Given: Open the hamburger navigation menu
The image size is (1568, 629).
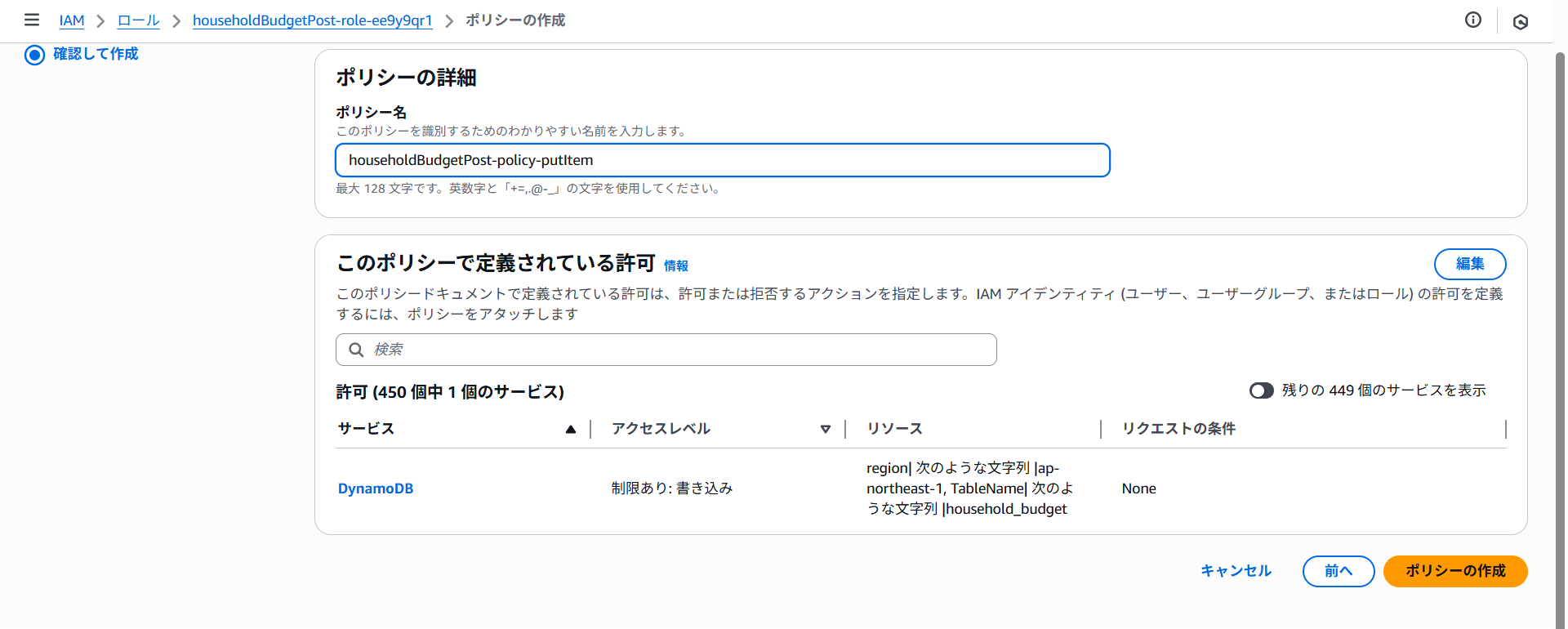Looking at the screenshot, I should (32, 20).
